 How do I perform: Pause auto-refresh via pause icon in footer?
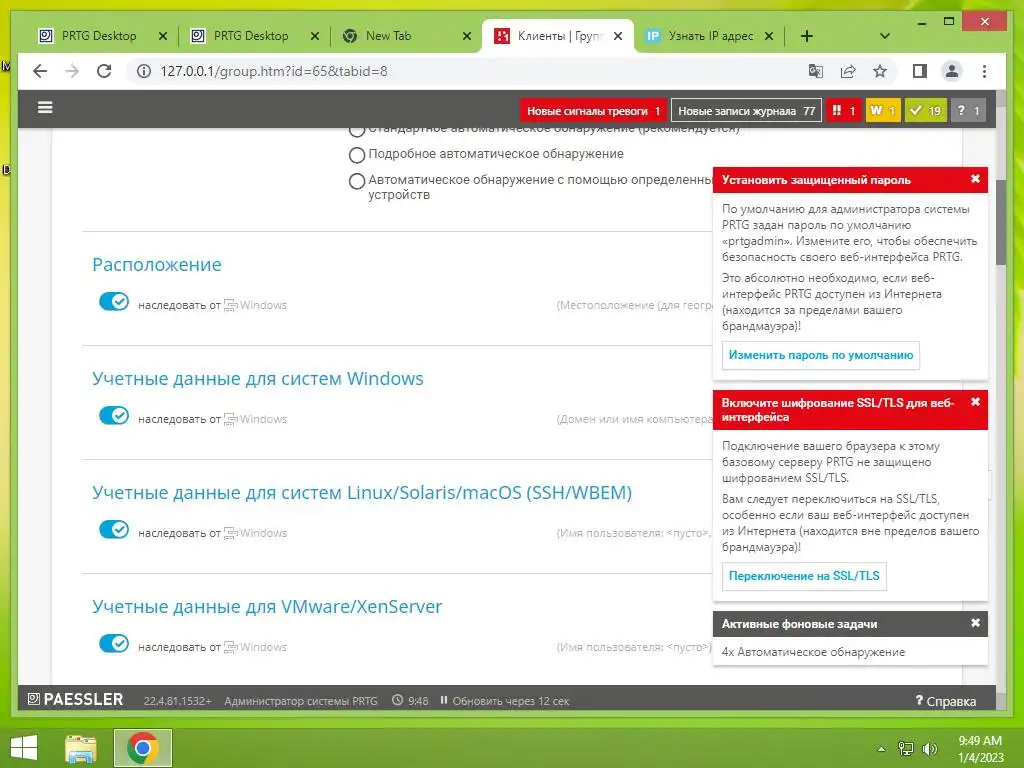coord(443,700)
